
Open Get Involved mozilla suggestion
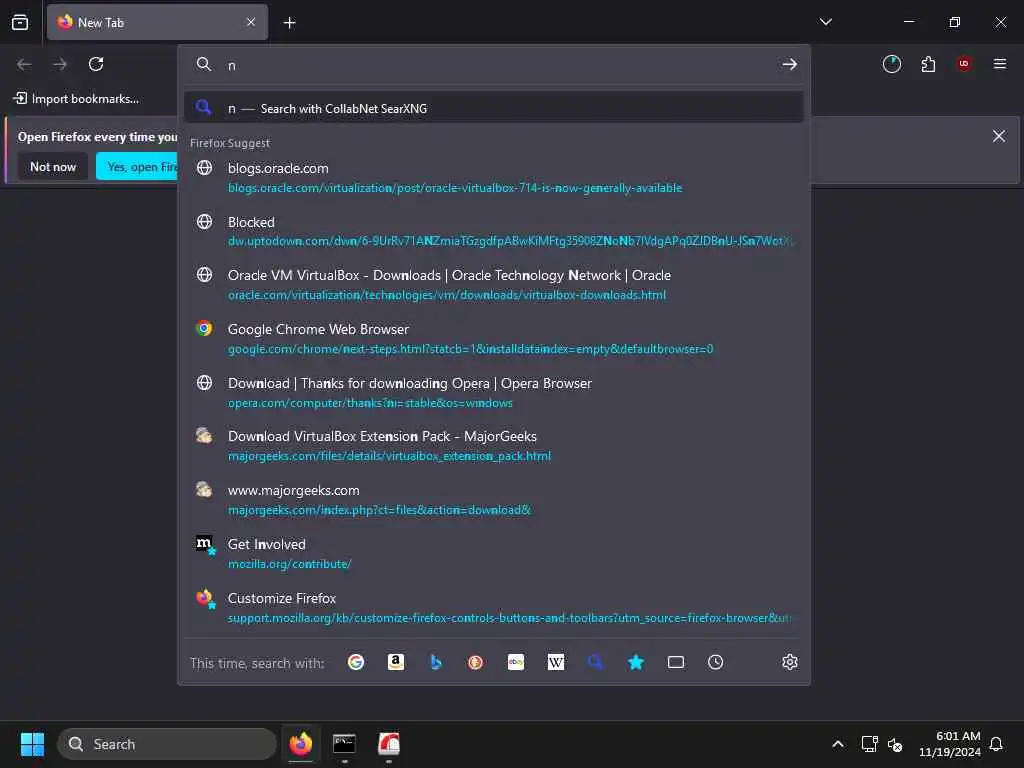coord(494,553)
